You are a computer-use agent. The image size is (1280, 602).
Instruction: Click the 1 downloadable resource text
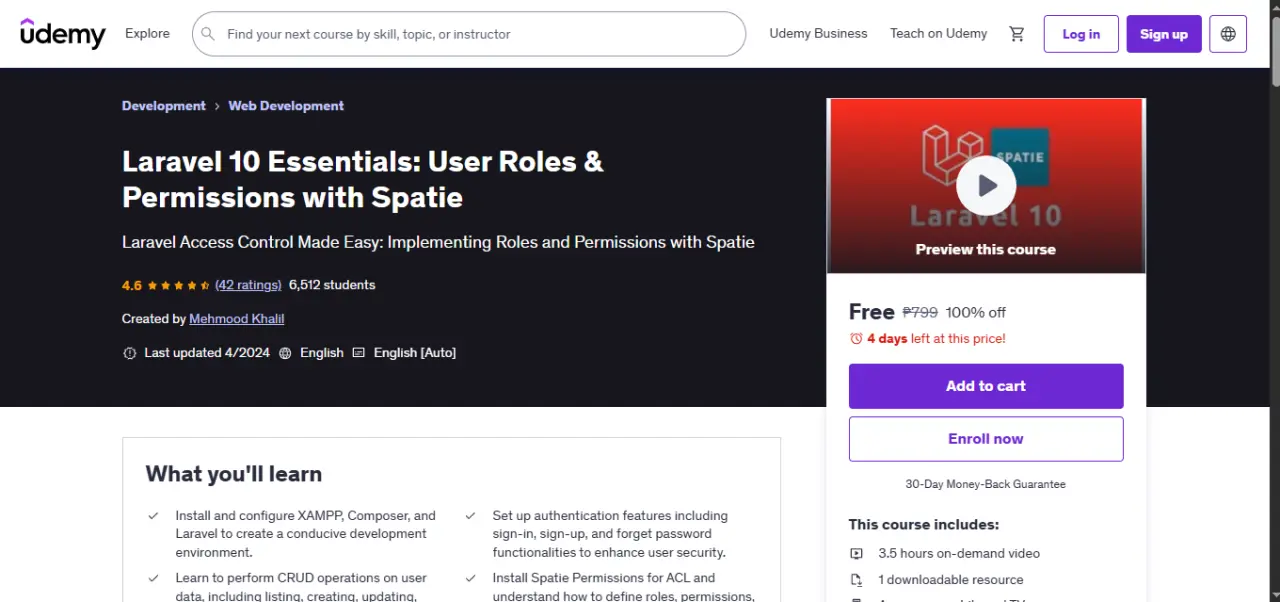click(951, 580)
